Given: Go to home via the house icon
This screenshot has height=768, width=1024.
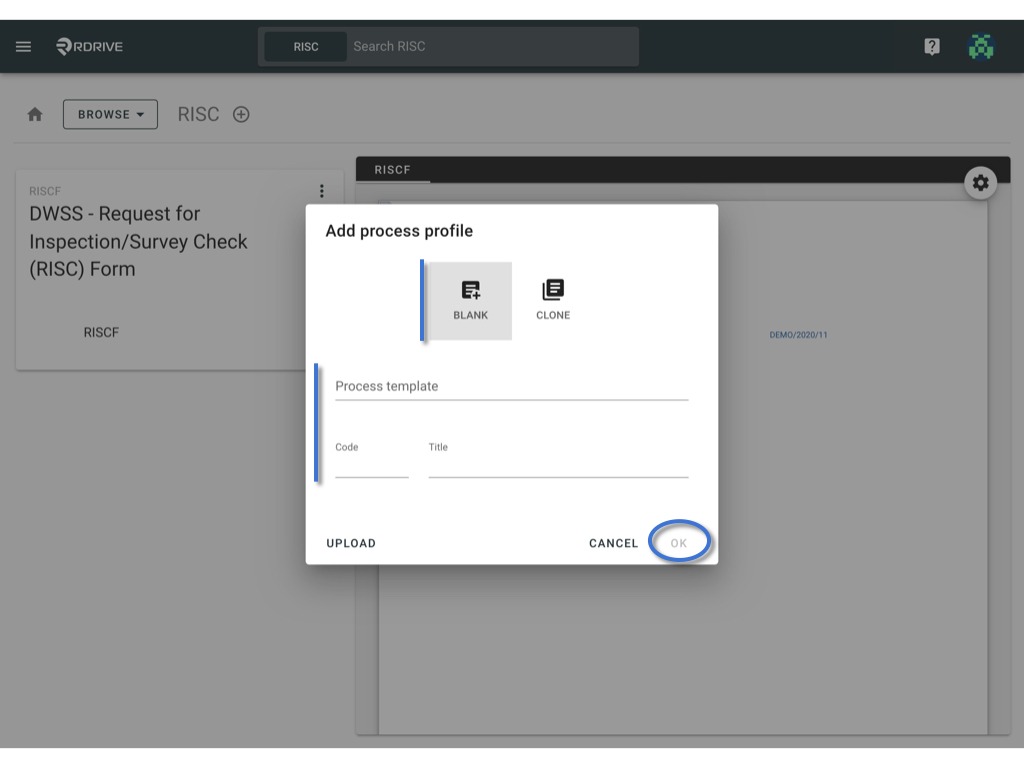Looking at the screenshot, I should click(35, 114).
